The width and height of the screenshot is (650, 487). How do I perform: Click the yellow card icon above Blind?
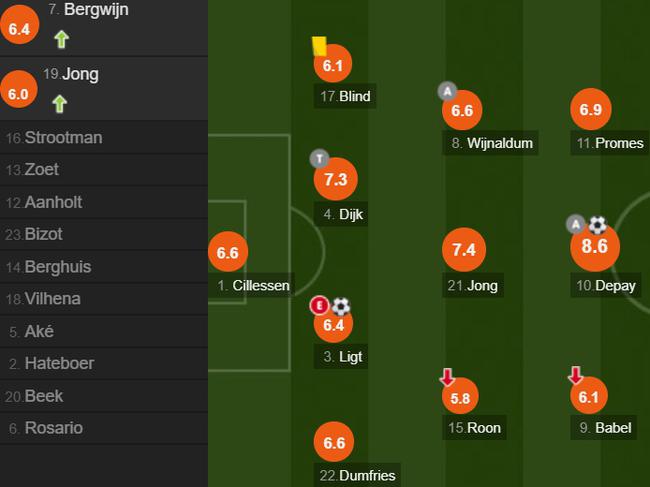(x=319, y=46)
